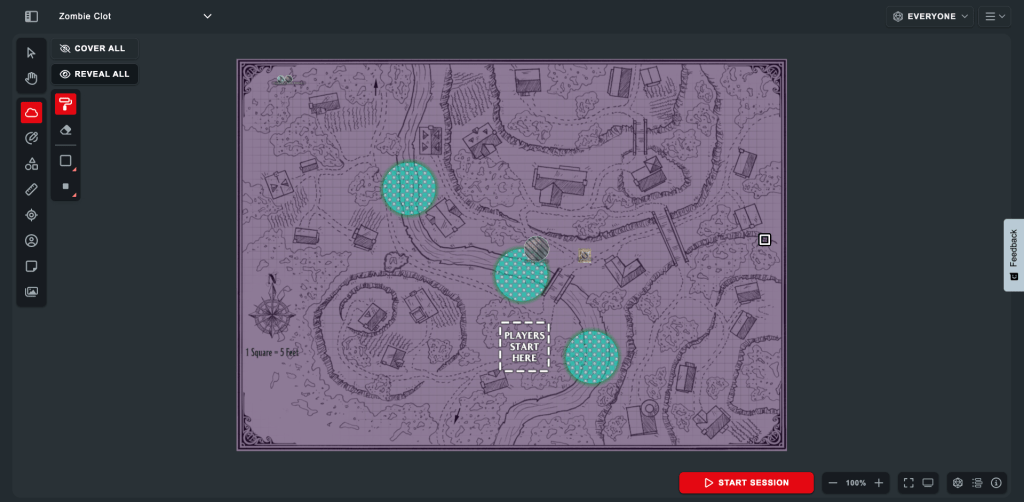Screen dimensions: 1024x502
Task: Pick the ruler measurement tool
Action: (31, 189)
